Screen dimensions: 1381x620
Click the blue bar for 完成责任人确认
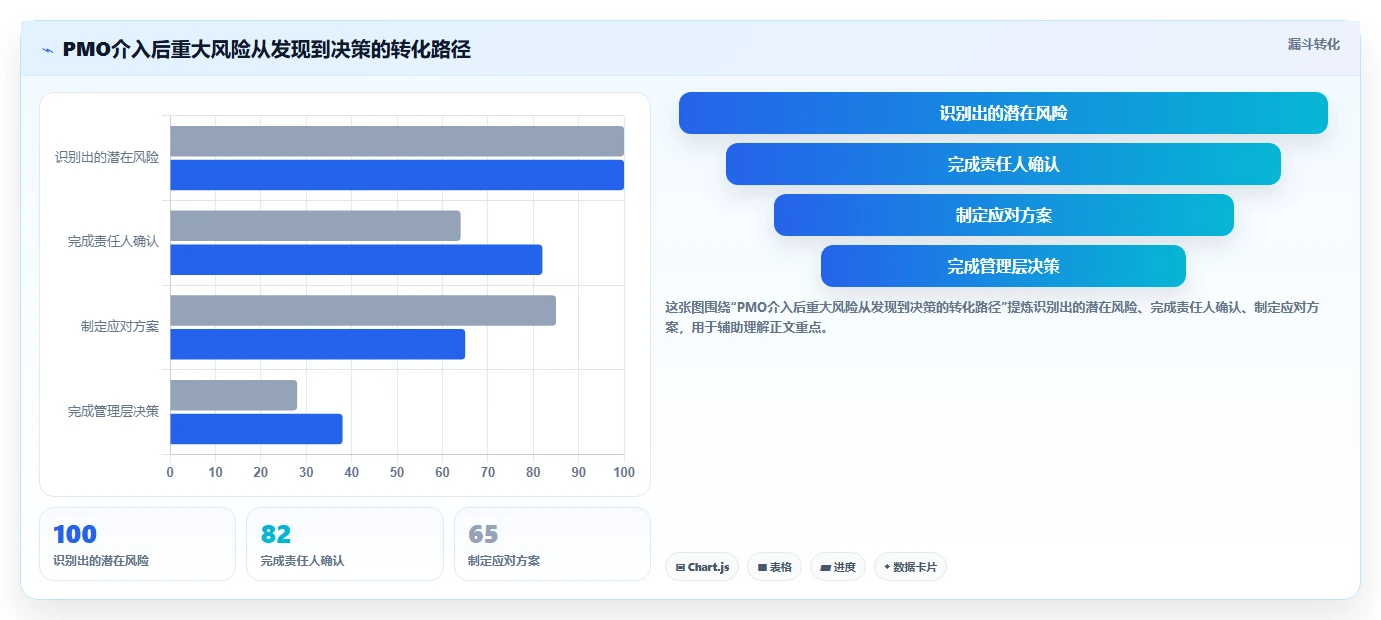click(356, 260)
